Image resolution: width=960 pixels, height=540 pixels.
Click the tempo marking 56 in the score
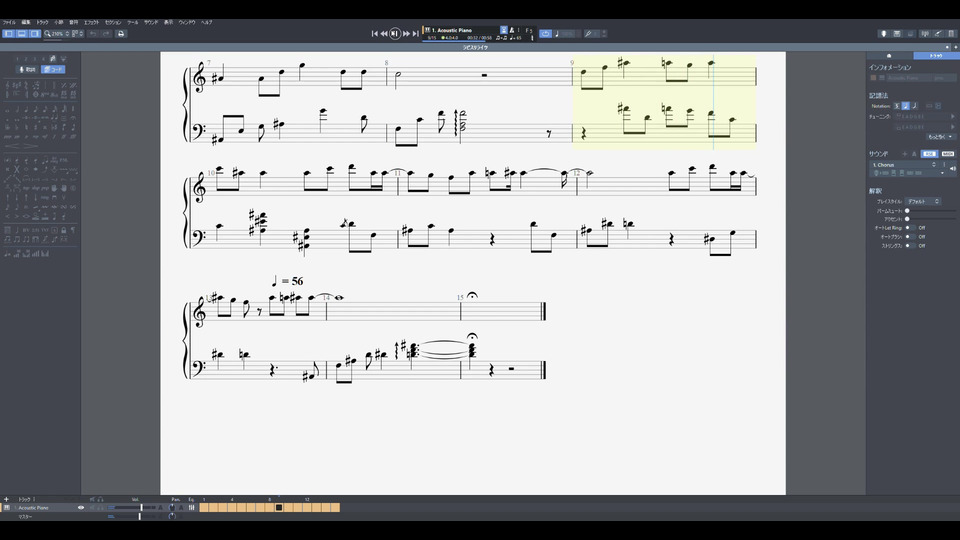click(x=287, y=281)
